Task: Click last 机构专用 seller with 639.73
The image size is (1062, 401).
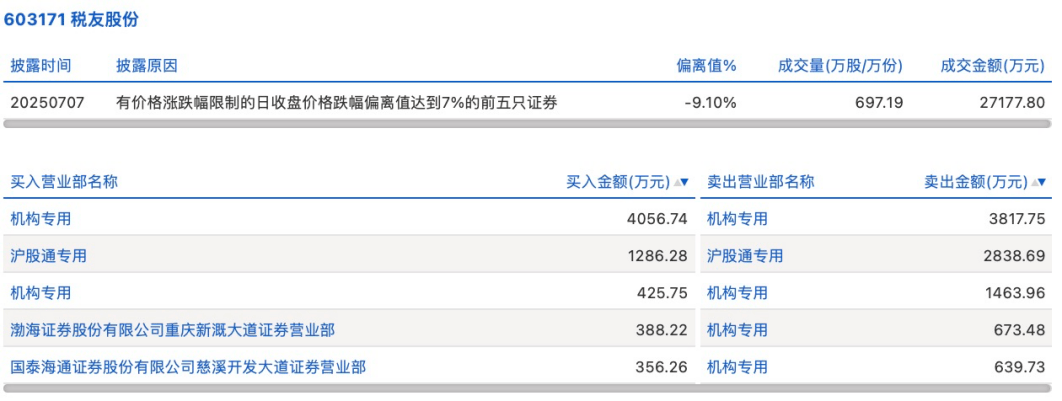Action: pyautogui.click(x=738, y=367)
